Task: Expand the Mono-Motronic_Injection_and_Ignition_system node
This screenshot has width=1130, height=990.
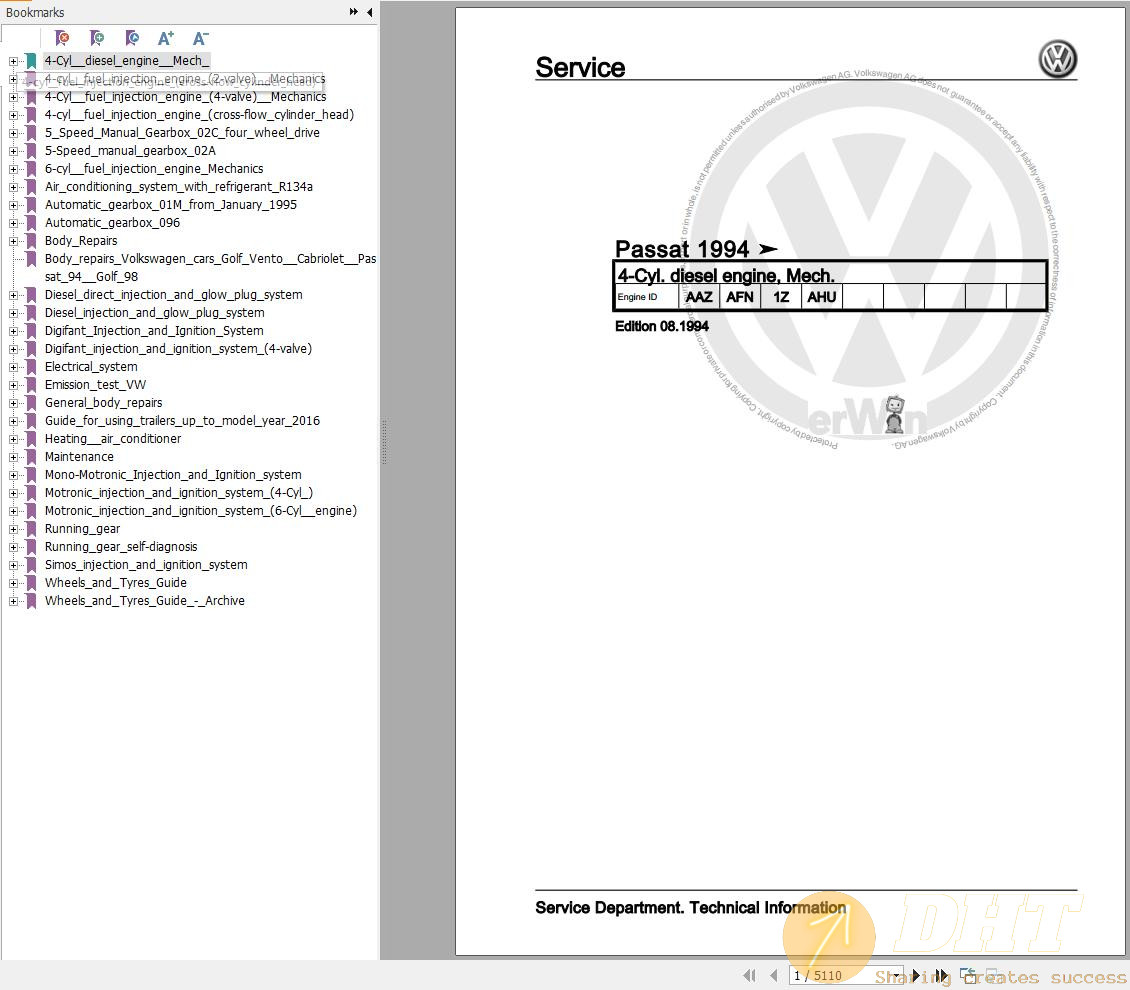Action: pyautogui.click(x=13, y=476)
